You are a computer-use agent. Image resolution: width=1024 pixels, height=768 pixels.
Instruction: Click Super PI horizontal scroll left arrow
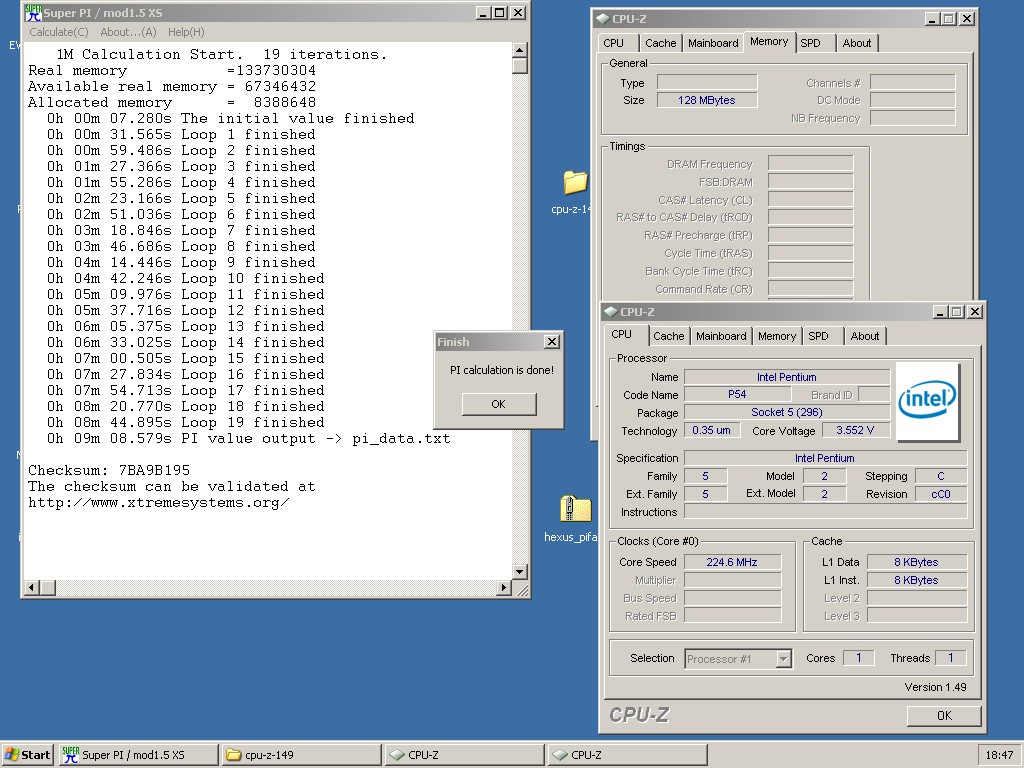coord(31,588)
